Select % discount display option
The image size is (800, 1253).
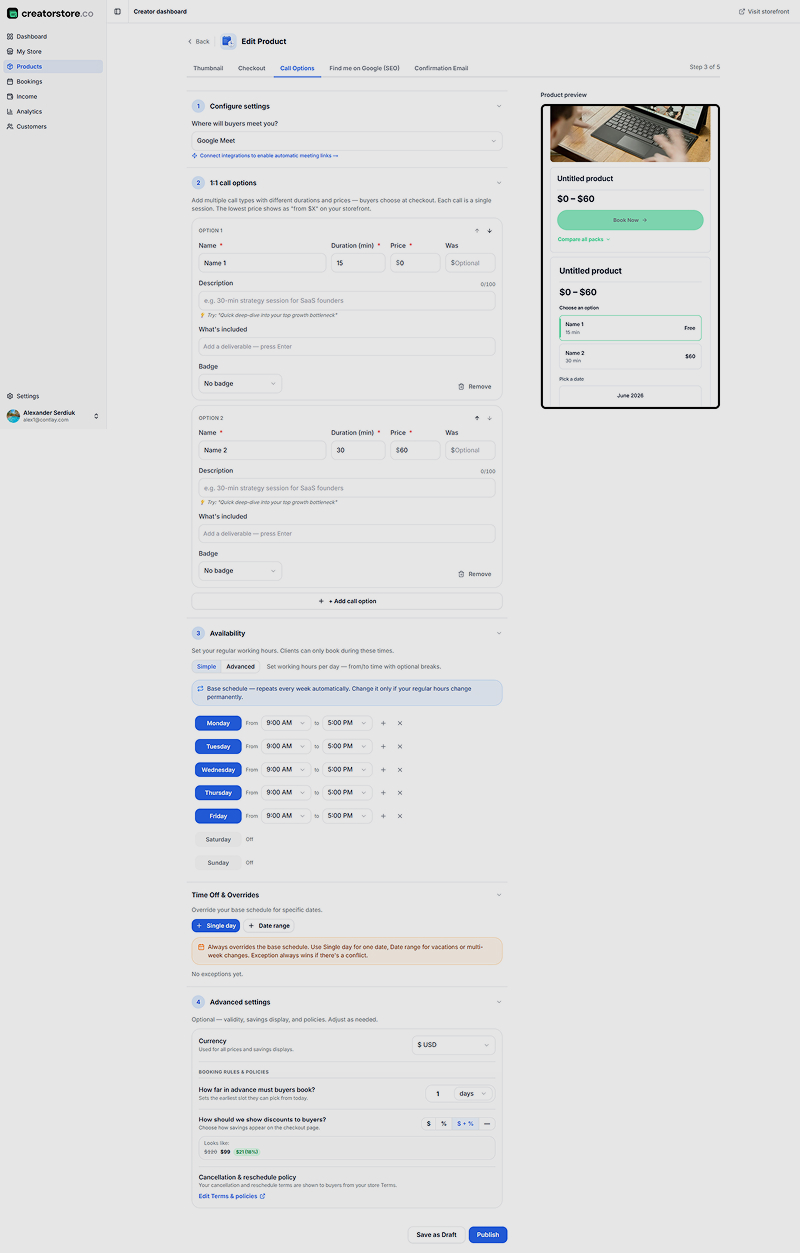click(x=444, y=1124)
